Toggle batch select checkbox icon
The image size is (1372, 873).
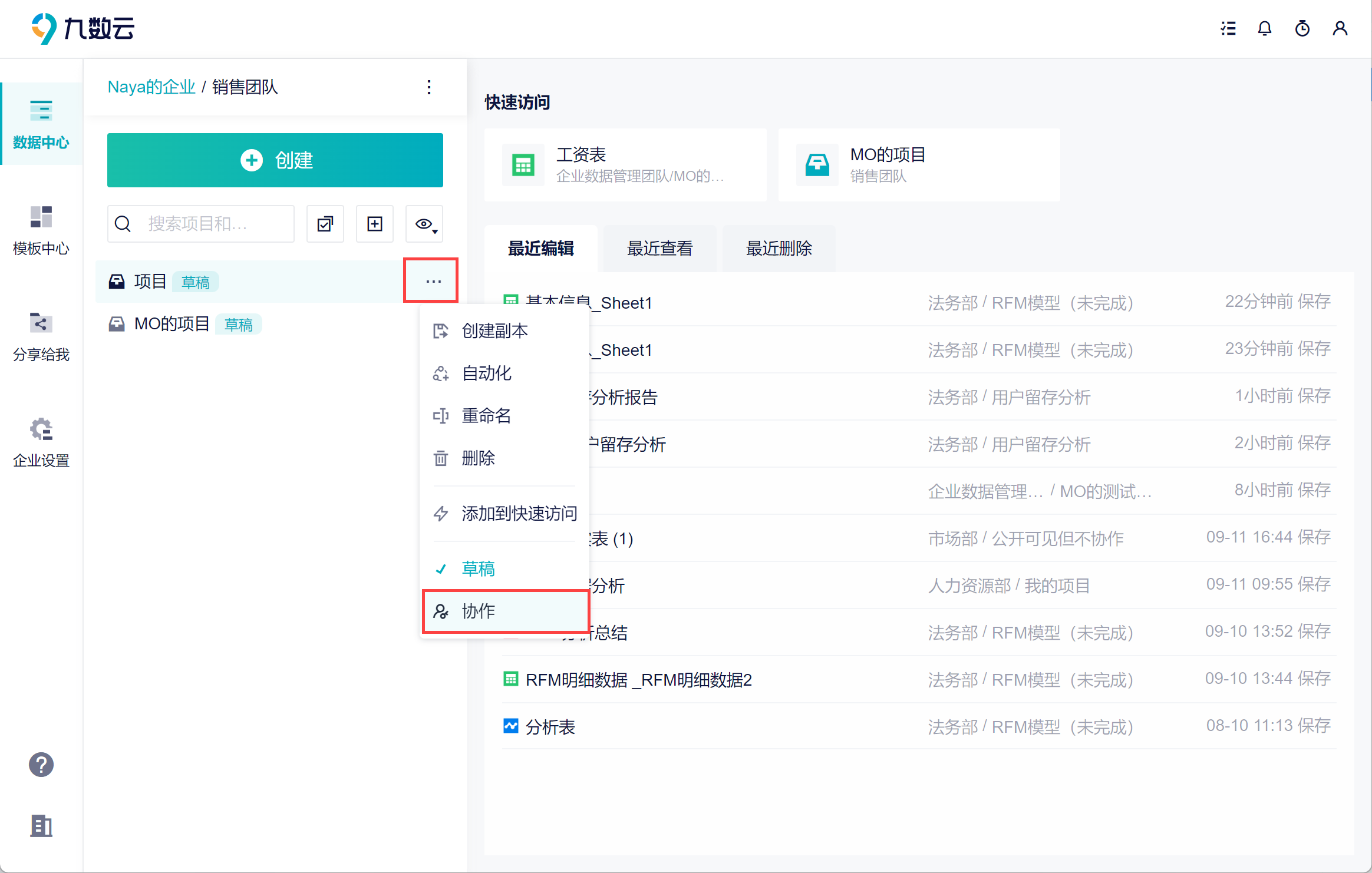point(325,224)
